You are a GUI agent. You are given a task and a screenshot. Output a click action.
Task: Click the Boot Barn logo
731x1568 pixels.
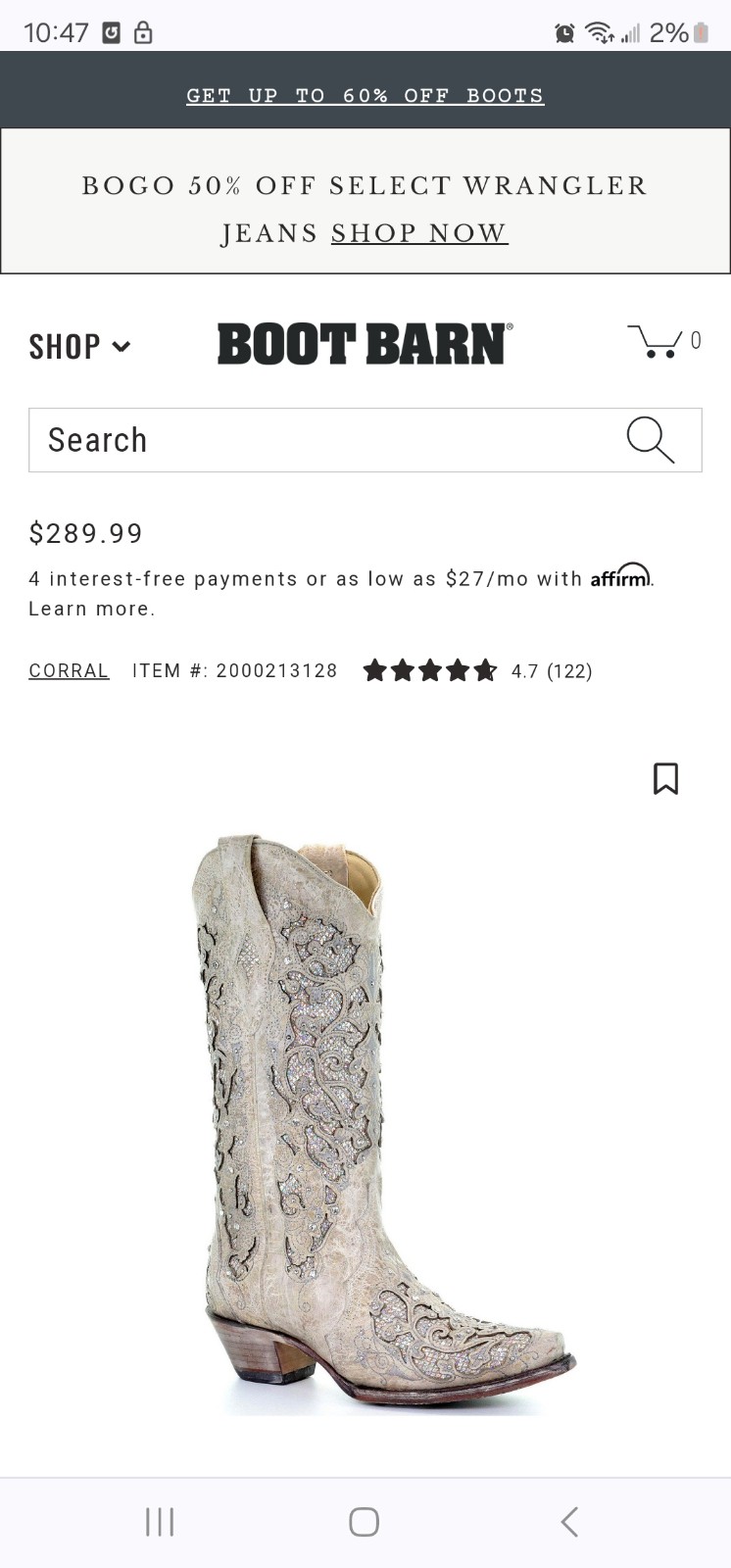point(365,344)
